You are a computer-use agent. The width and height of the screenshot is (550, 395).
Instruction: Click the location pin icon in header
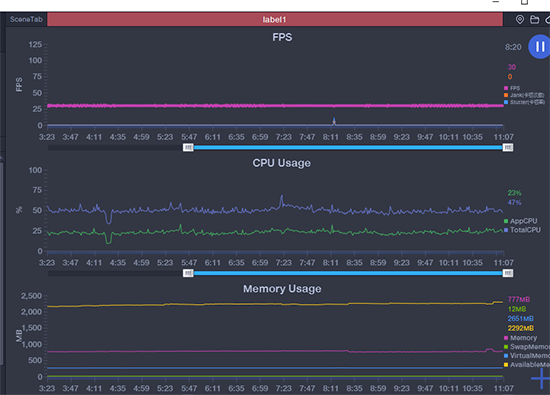pyautogui.click(x=519, y=20)
